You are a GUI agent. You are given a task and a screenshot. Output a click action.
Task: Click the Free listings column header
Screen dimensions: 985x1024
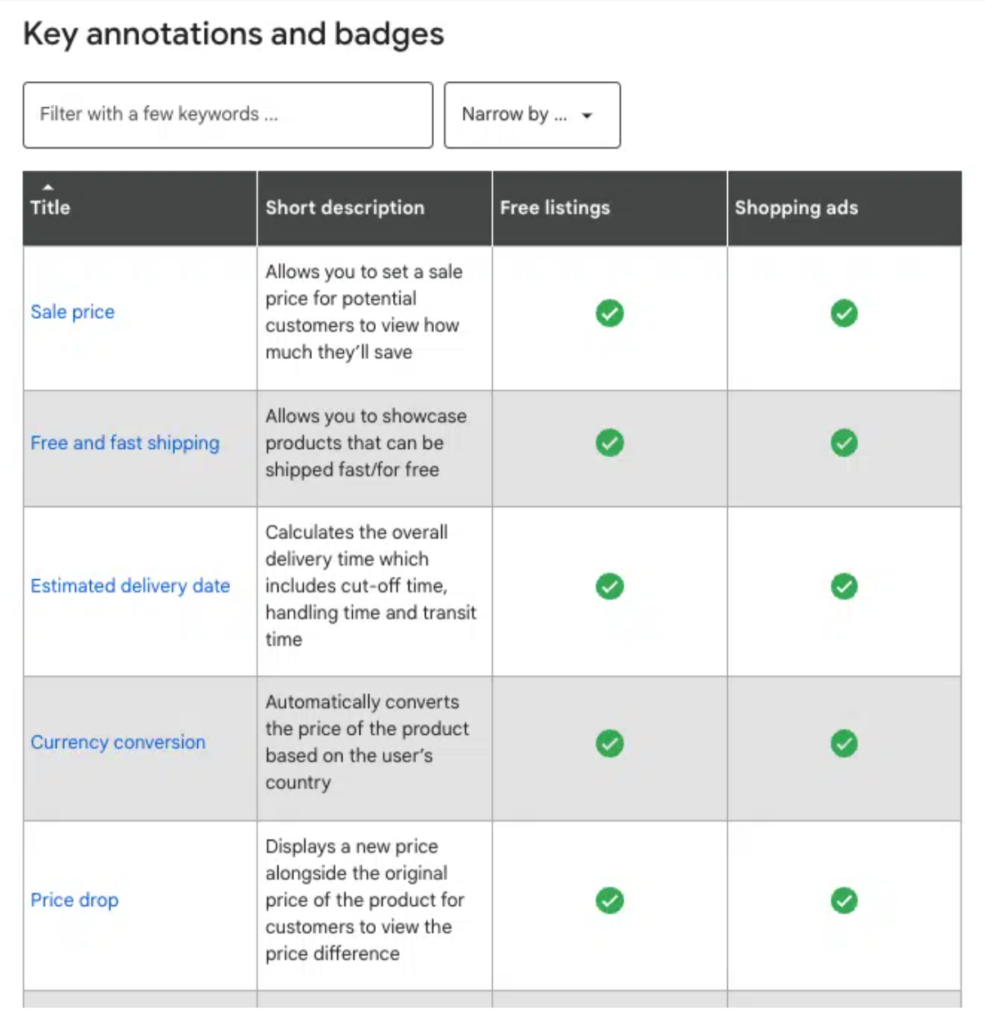tap(555, 208)
